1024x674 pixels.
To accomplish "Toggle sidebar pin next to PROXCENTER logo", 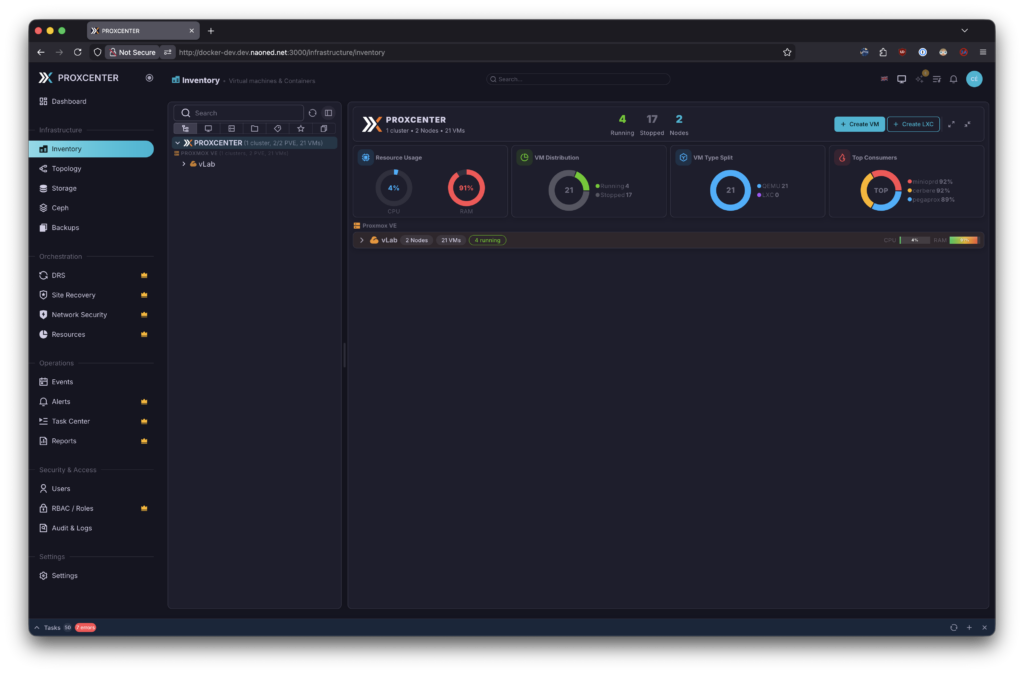I will 149,78.
